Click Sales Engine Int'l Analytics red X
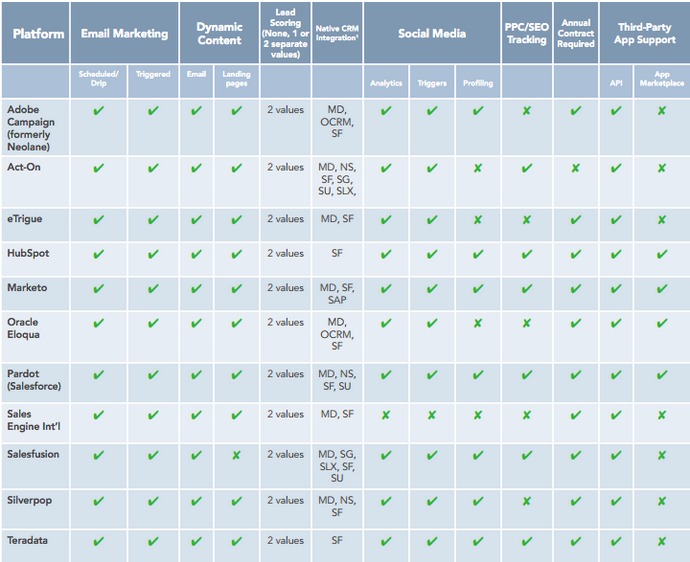This screenshot has width=690, height=562. [386, 415]
